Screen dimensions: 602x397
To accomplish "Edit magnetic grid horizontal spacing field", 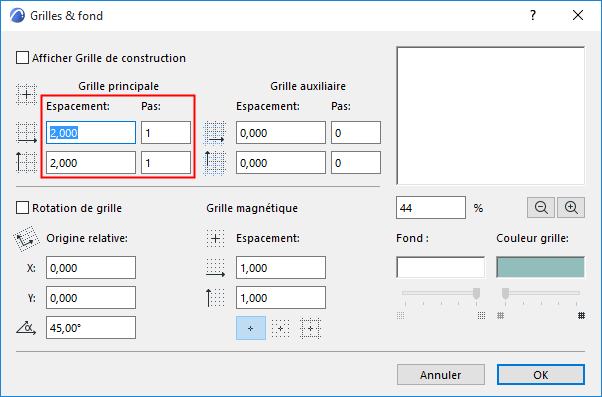I will [281, 268].
